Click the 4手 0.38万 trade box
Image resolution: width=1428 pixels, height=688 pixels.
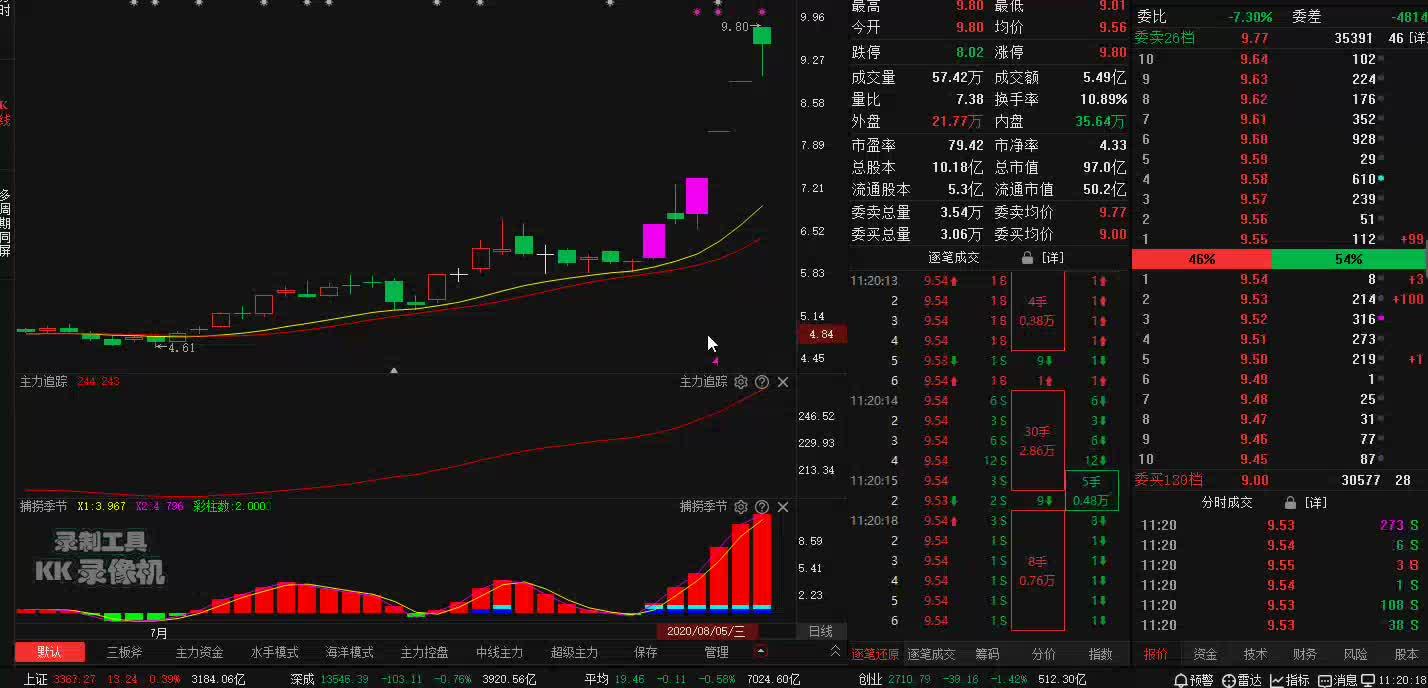(1037, 311)
